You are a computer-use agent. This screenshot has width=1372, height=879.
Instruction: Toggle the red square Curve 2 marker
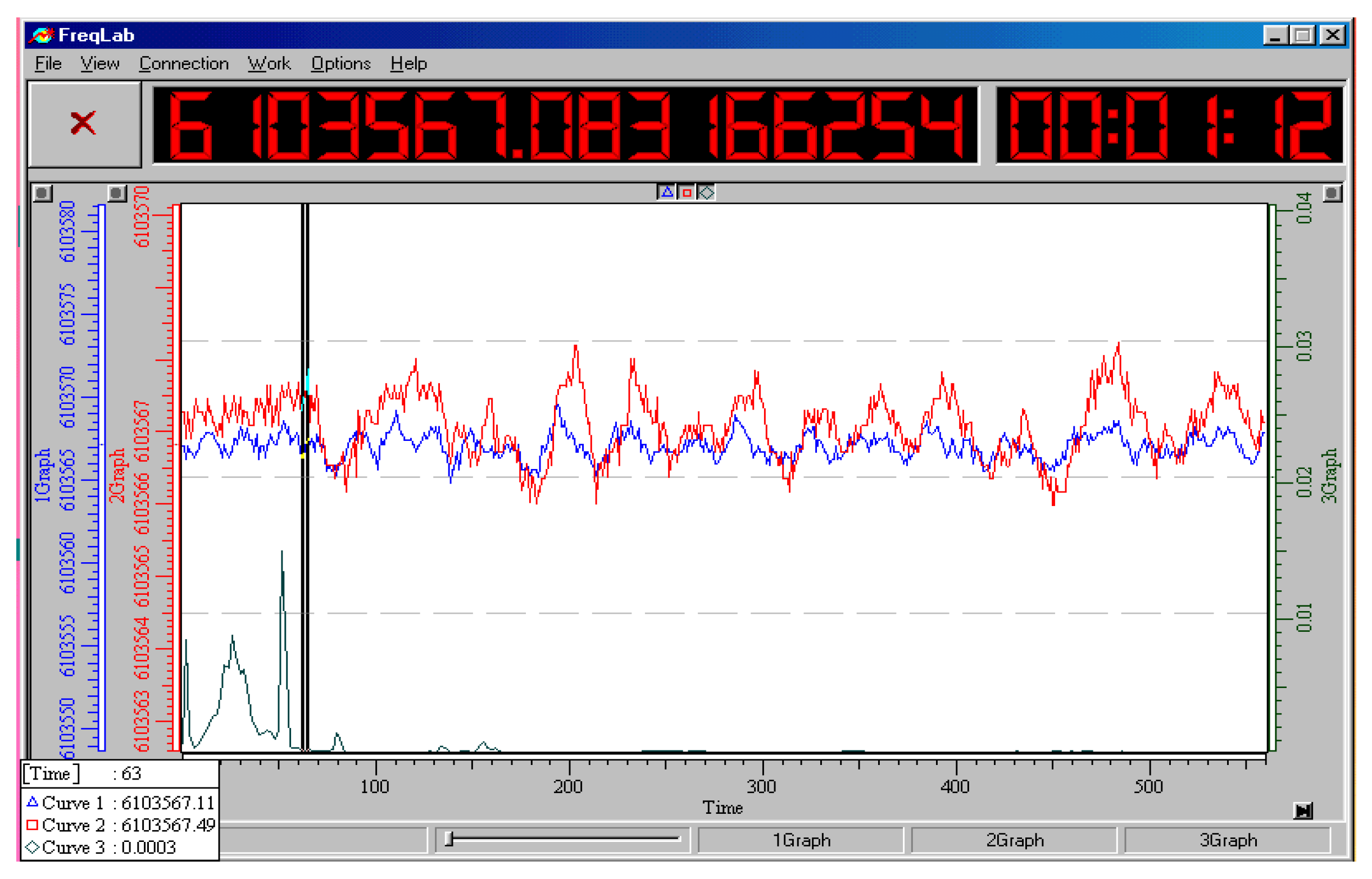click(x=687, y=193)
